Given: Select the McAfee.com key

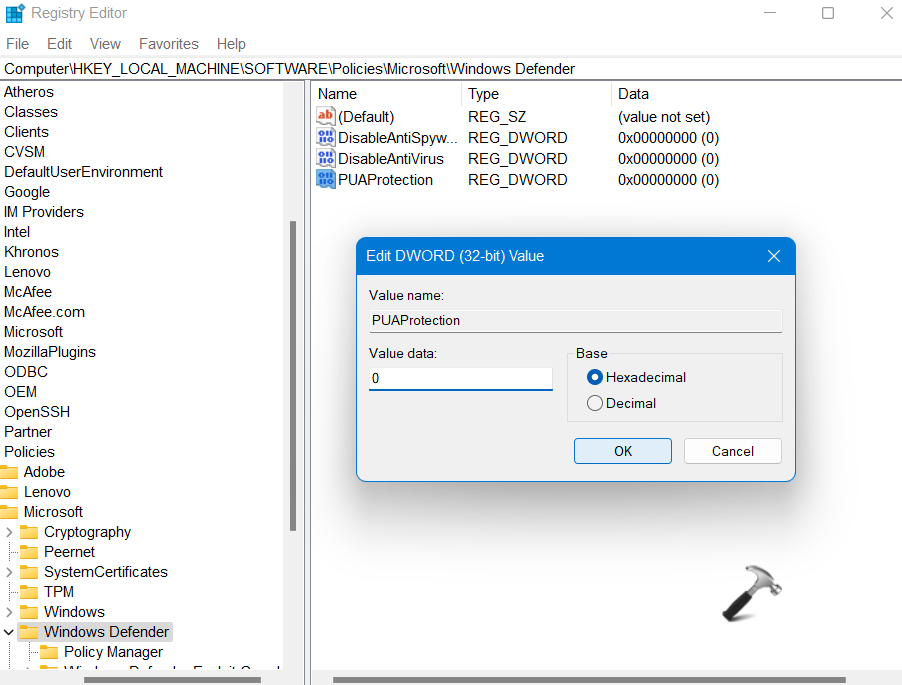Looking at the screenshot, I should [x=44, y=312].
